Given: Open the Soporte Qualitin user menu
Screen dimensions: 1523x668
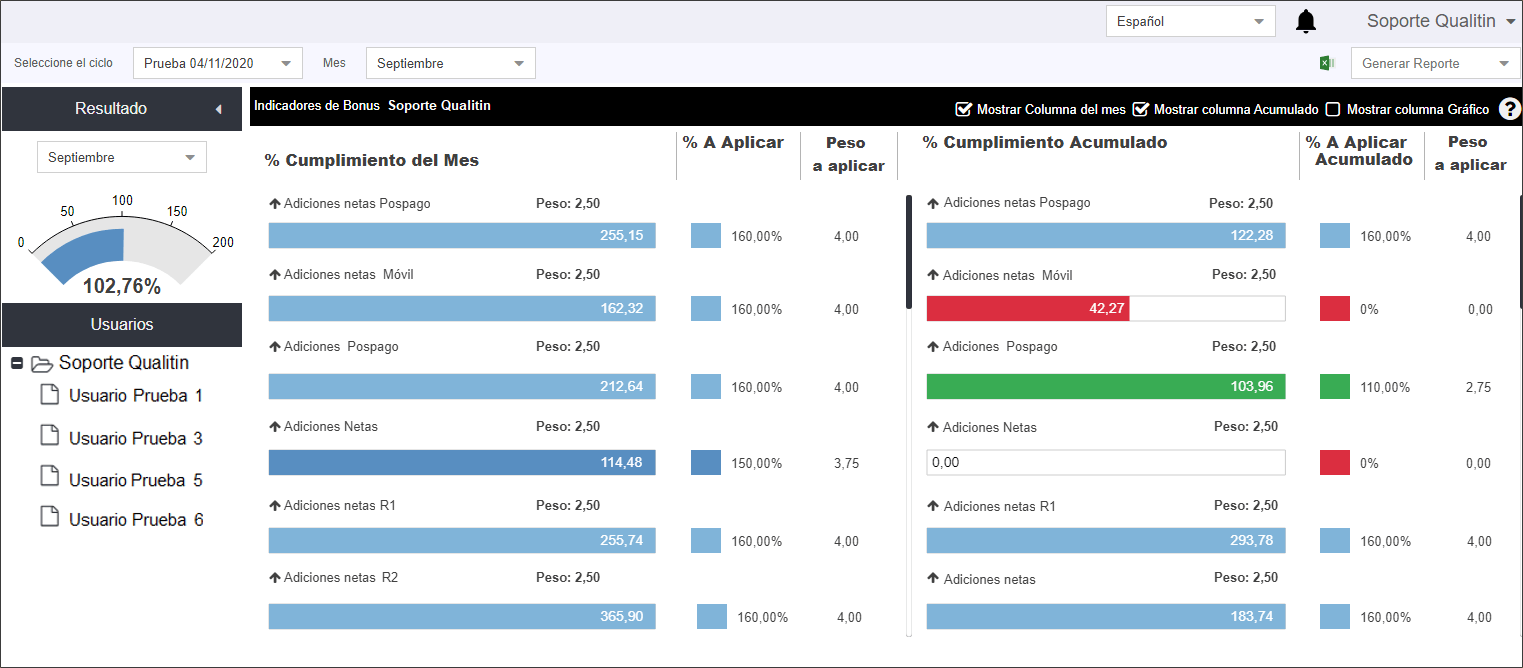Looking at the screenshot, I should [1441, 21].
